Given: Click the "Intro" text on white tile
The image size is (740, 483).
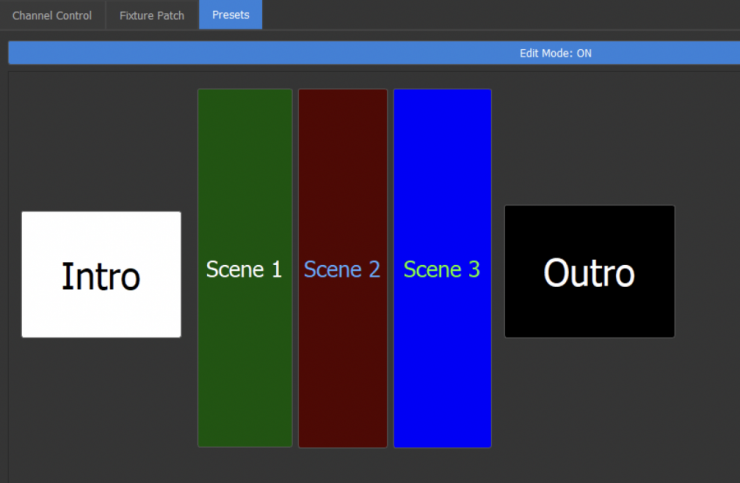Looking at the screenshot, I should (x=101, y=276).
